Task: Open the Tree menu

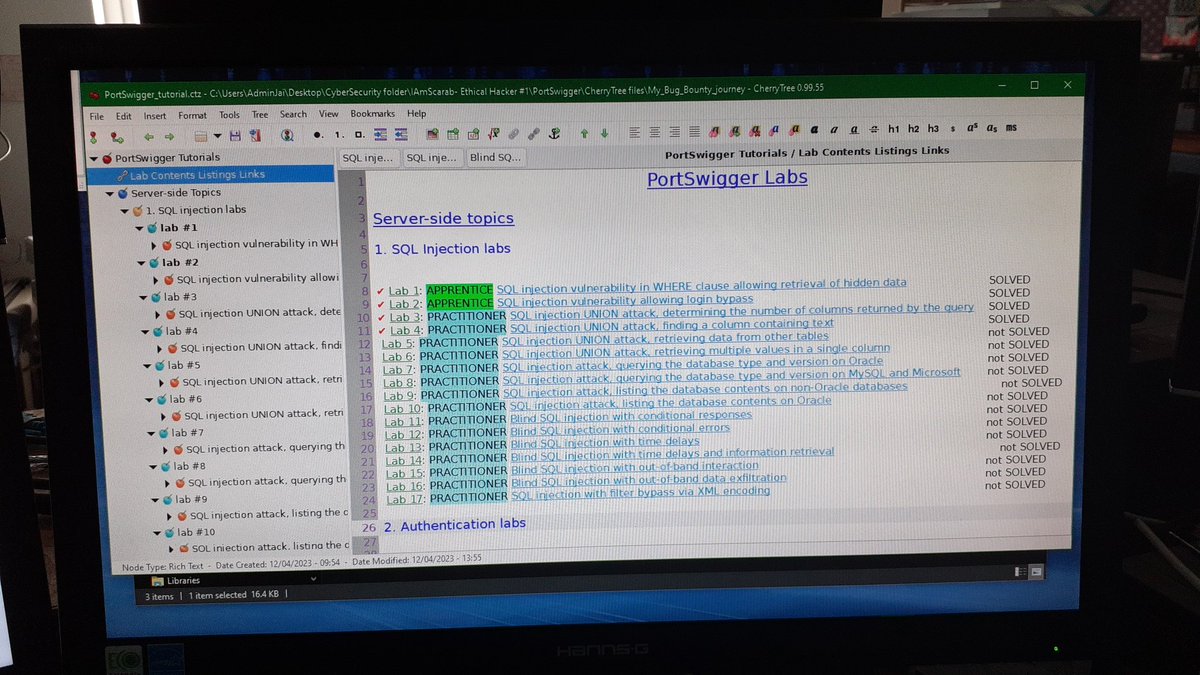Action: [259, 114]
